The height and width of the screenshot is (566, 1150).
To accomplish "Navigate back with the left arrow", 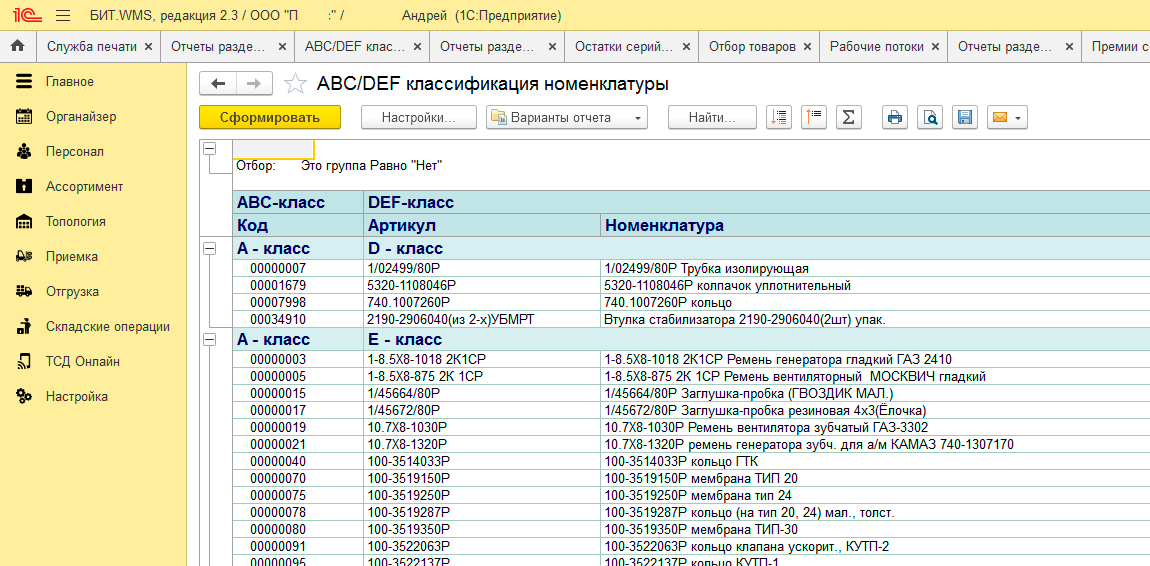I will (x=218, y=84).
